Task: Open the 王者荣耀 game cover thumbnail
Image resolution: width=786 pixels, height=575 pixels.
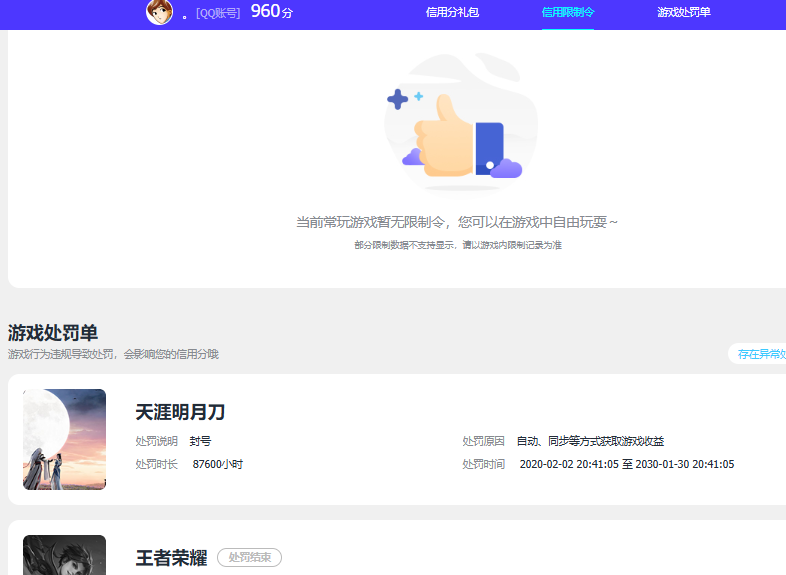Action: (64, 555)
